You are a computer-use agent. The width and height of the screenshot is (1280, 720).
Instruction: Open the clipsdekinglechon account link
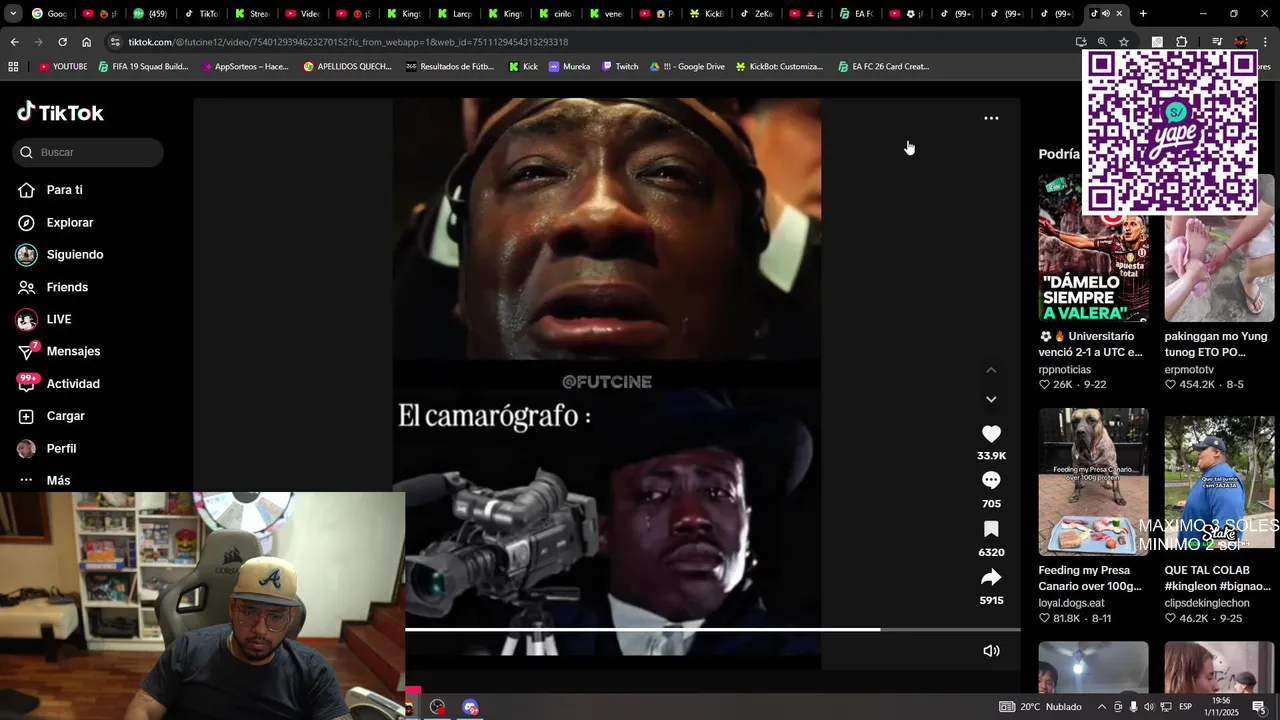pos(1207,603)
